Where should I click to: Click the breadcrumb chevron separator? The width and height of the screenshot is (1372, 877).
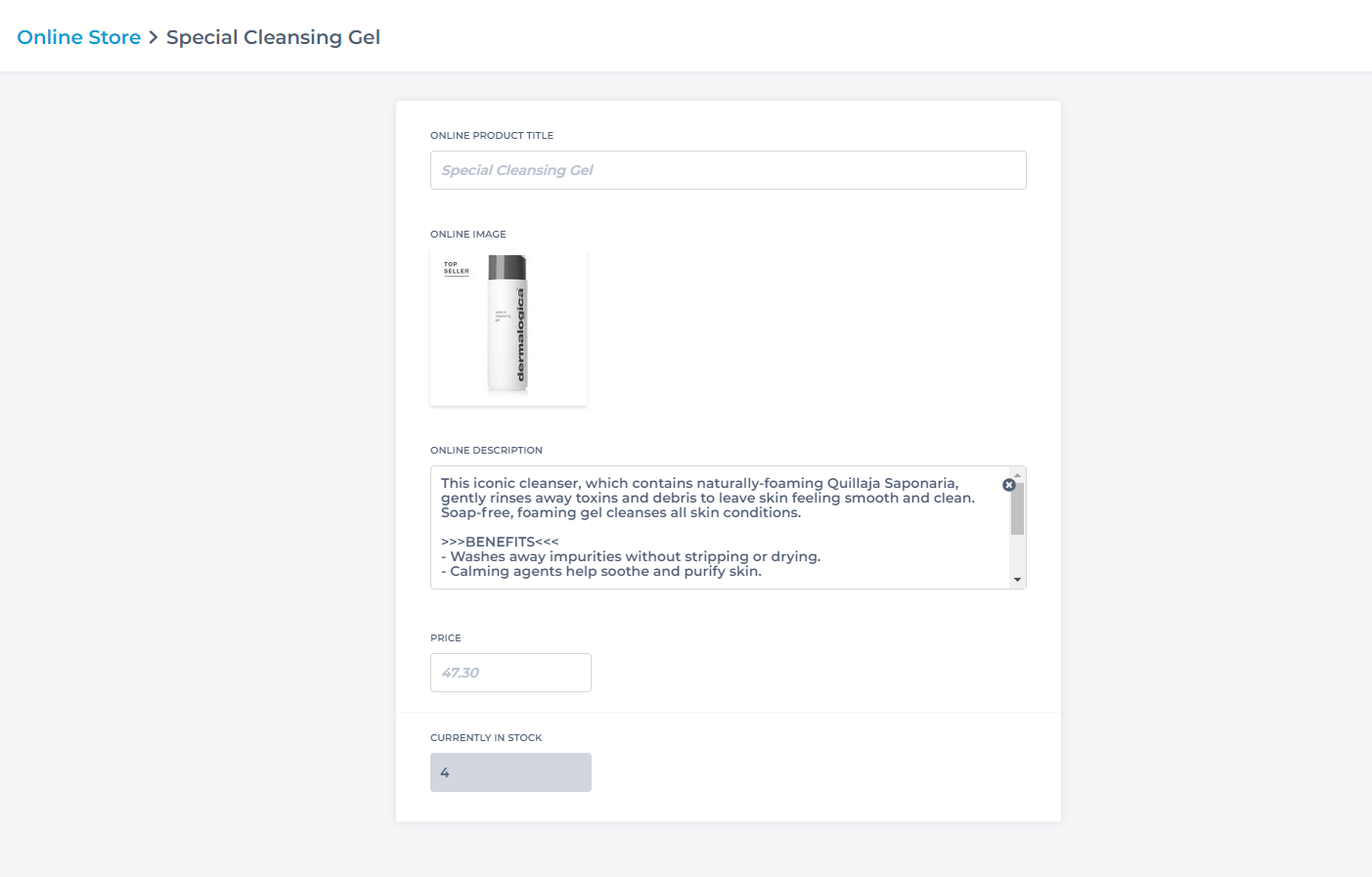click(x=154, y=37)
